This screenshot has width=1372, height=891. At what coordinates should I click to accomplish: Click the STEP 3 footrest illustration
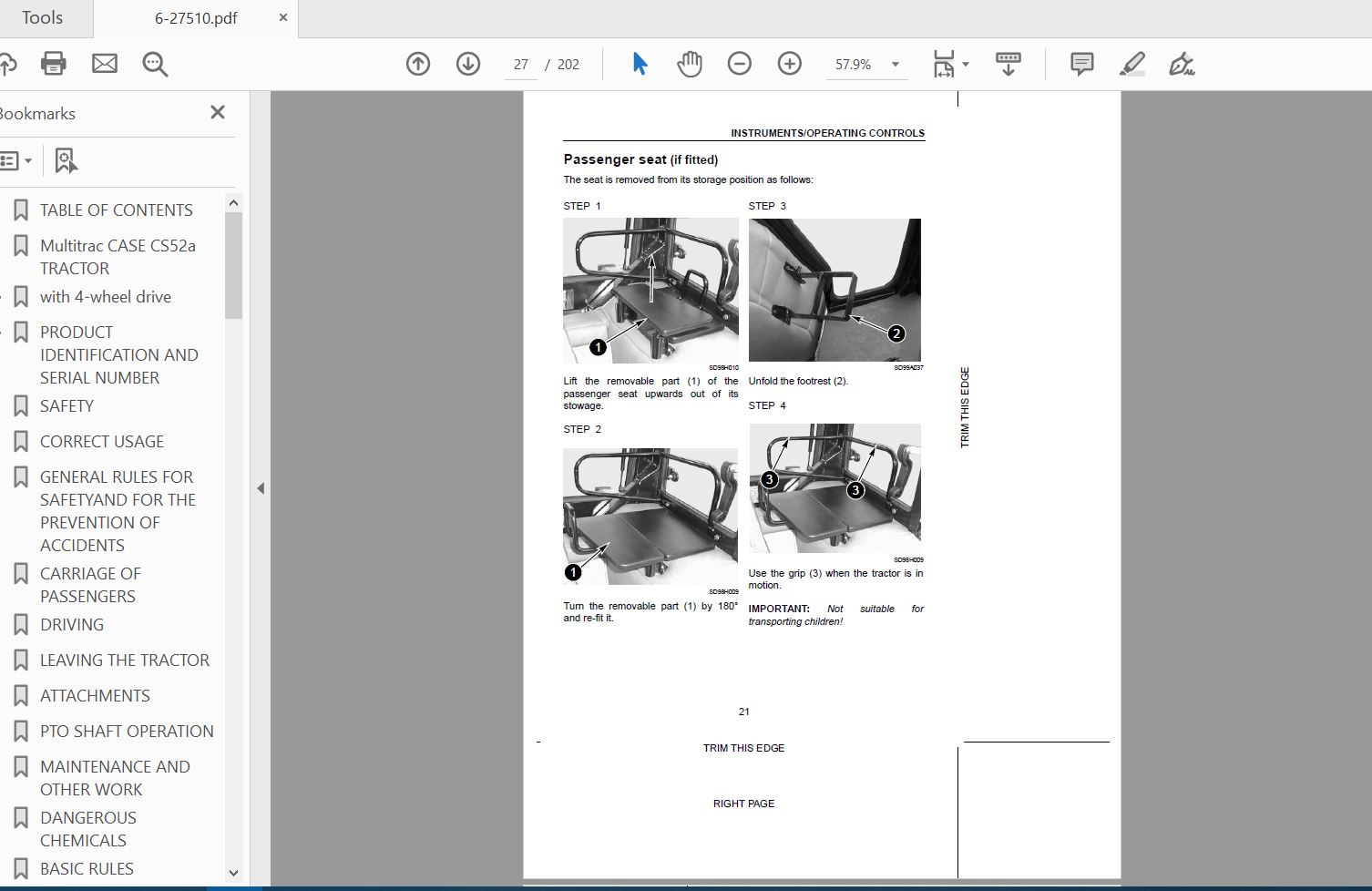[x=834, y=290]
